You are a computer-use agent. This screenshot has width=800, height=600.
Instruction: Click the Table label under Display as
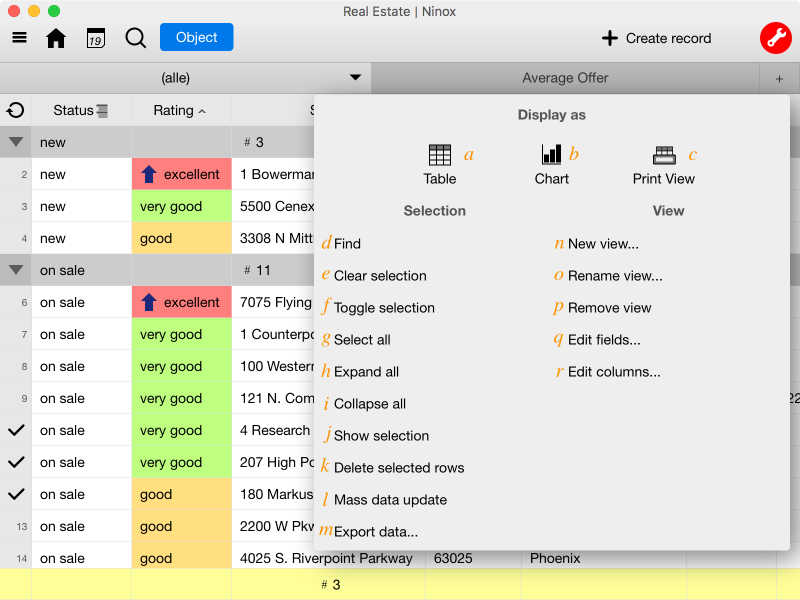click(440, 179)
